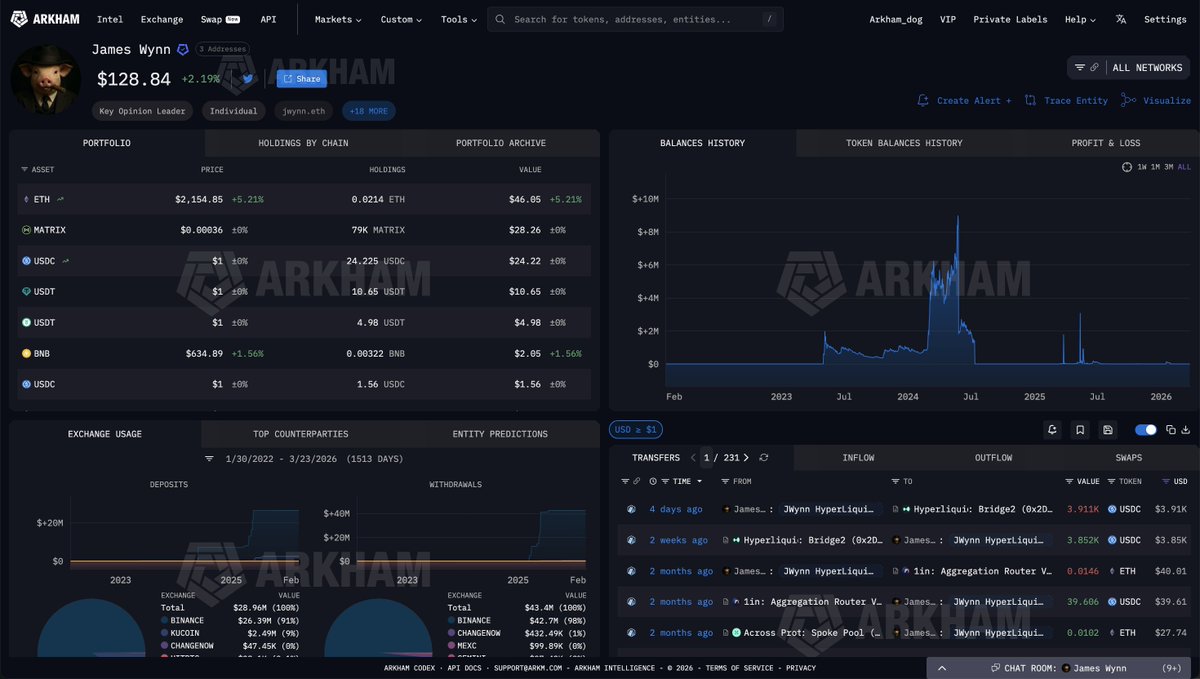Click the BNB token icon in portfolio

(26, 354)
